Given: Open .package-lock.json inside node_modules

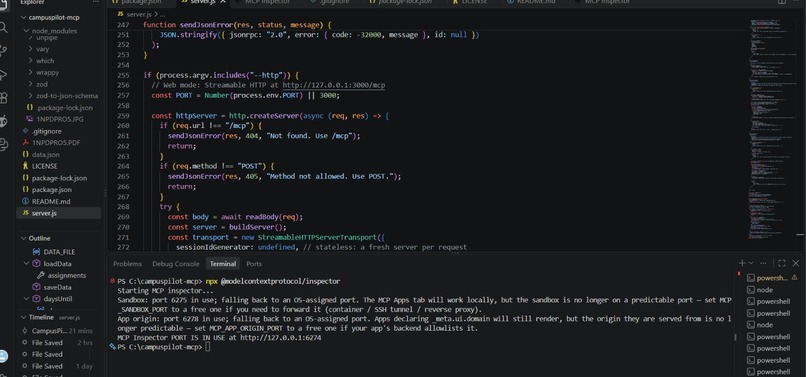Looking at the screenshot, I should point(64,107).
